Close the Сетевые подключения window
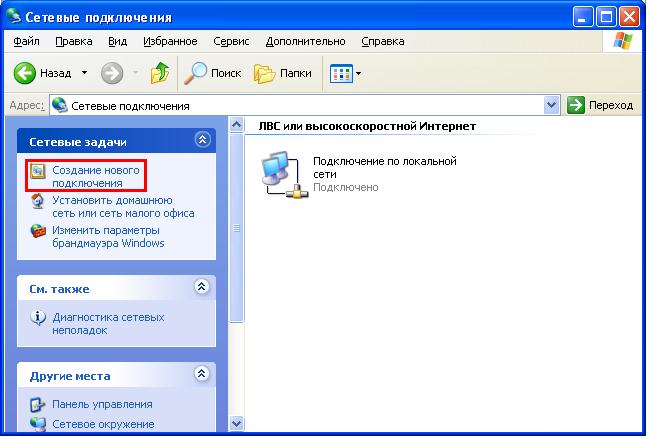651x439 pixels. tap(629, 17)
